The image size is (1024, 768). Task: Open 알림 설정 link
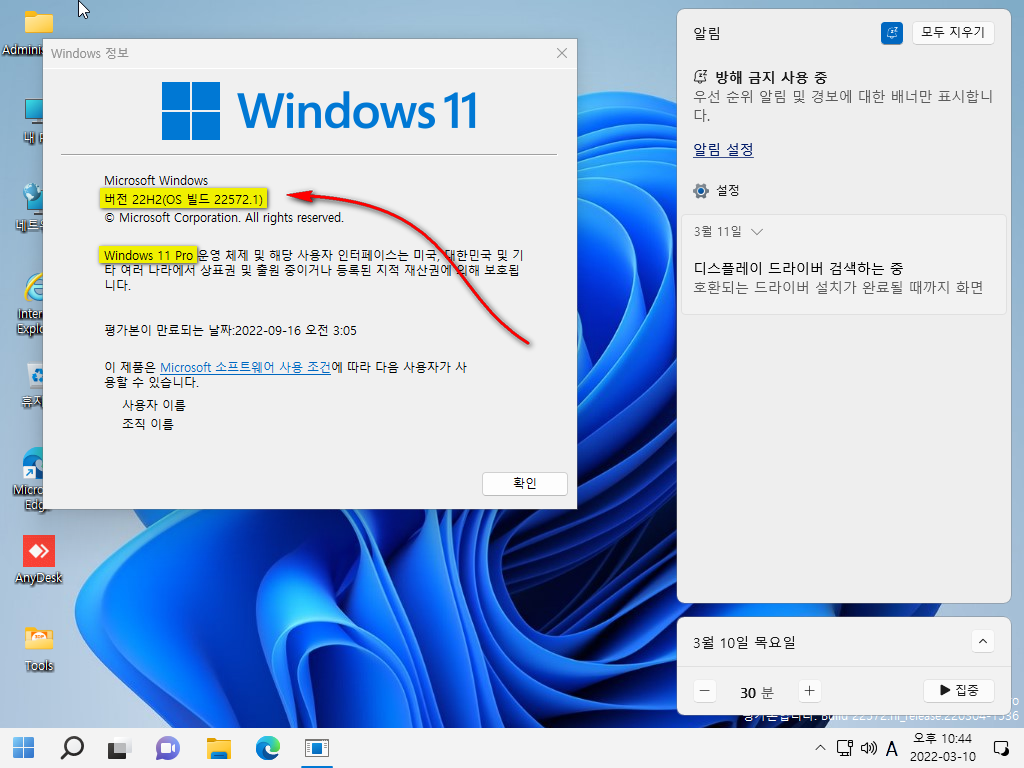(x=723, y=150)
